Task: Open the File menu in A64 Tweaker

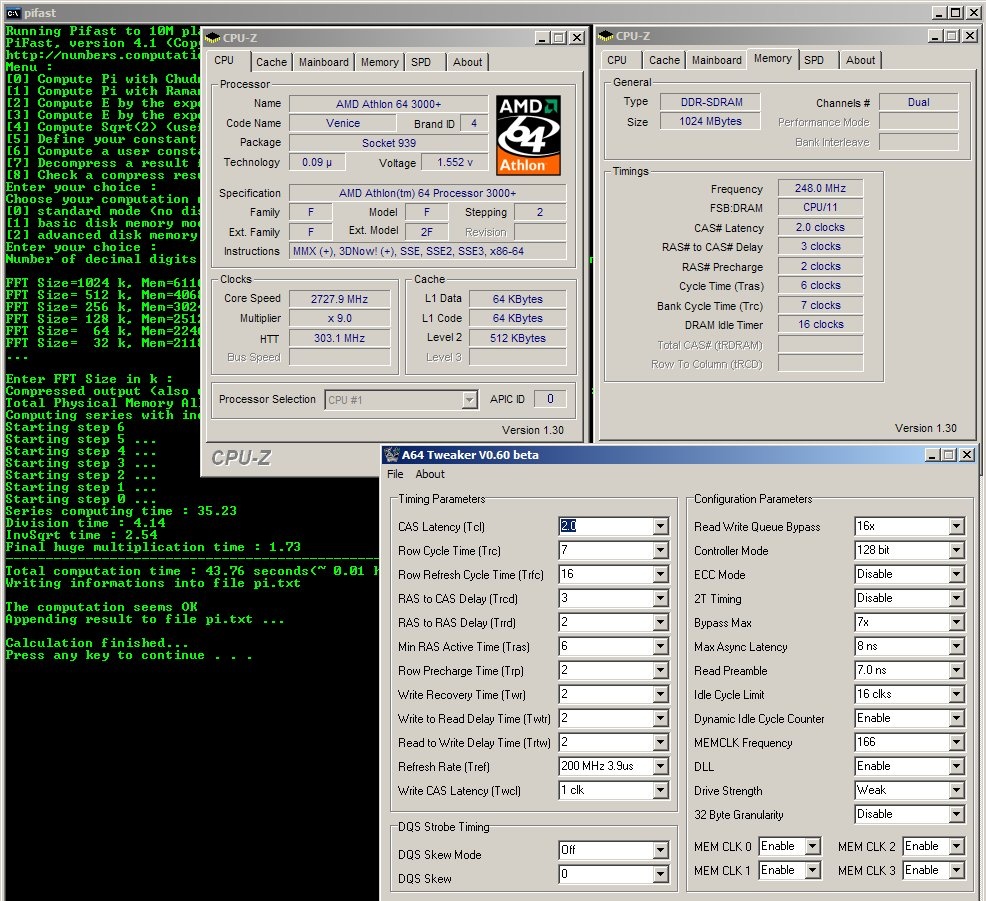Action: (x=395, y=474)
